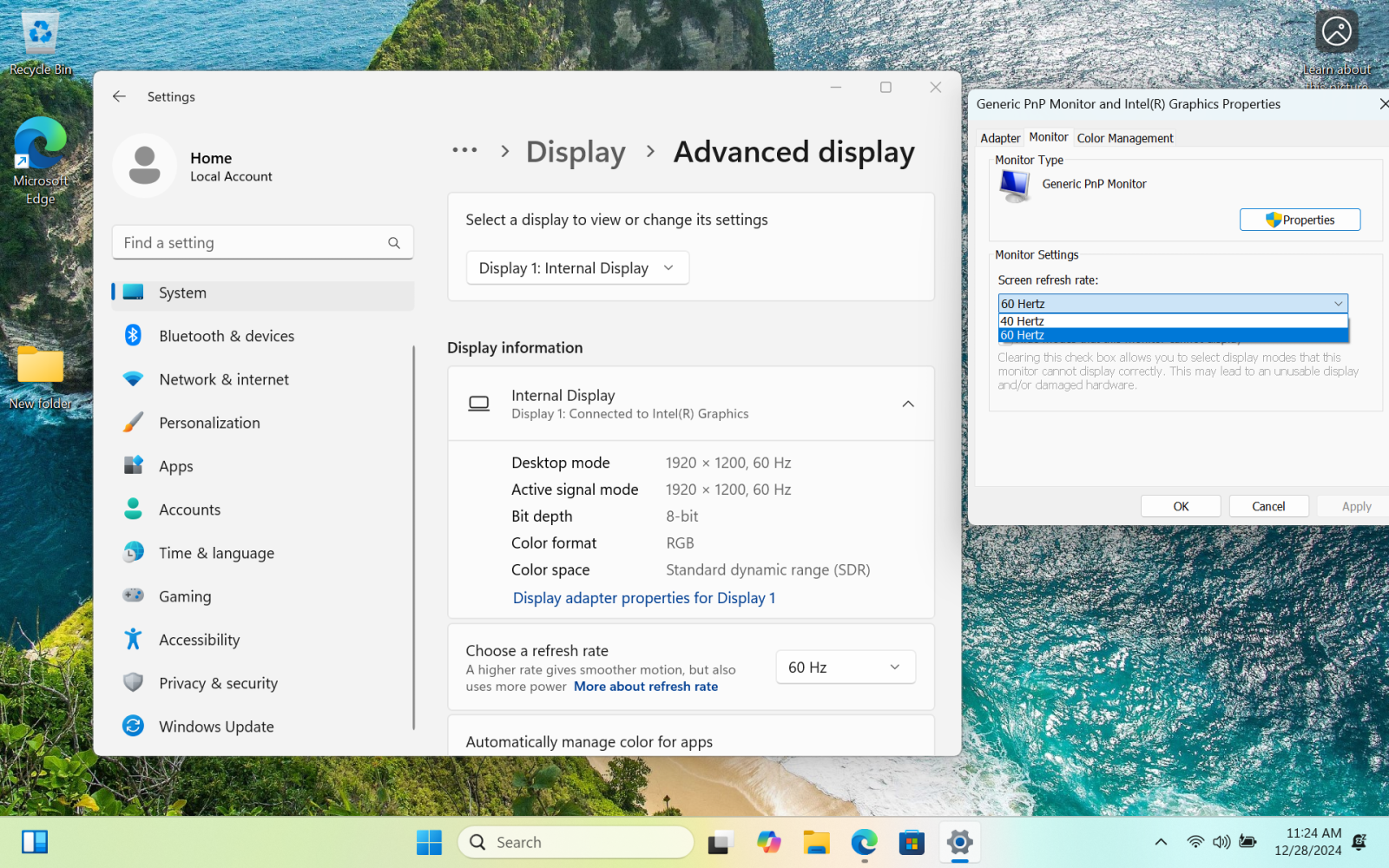The image size is (1389, 868).
Task: Open Bluetooth & devices settings
Action: point(226,336)
